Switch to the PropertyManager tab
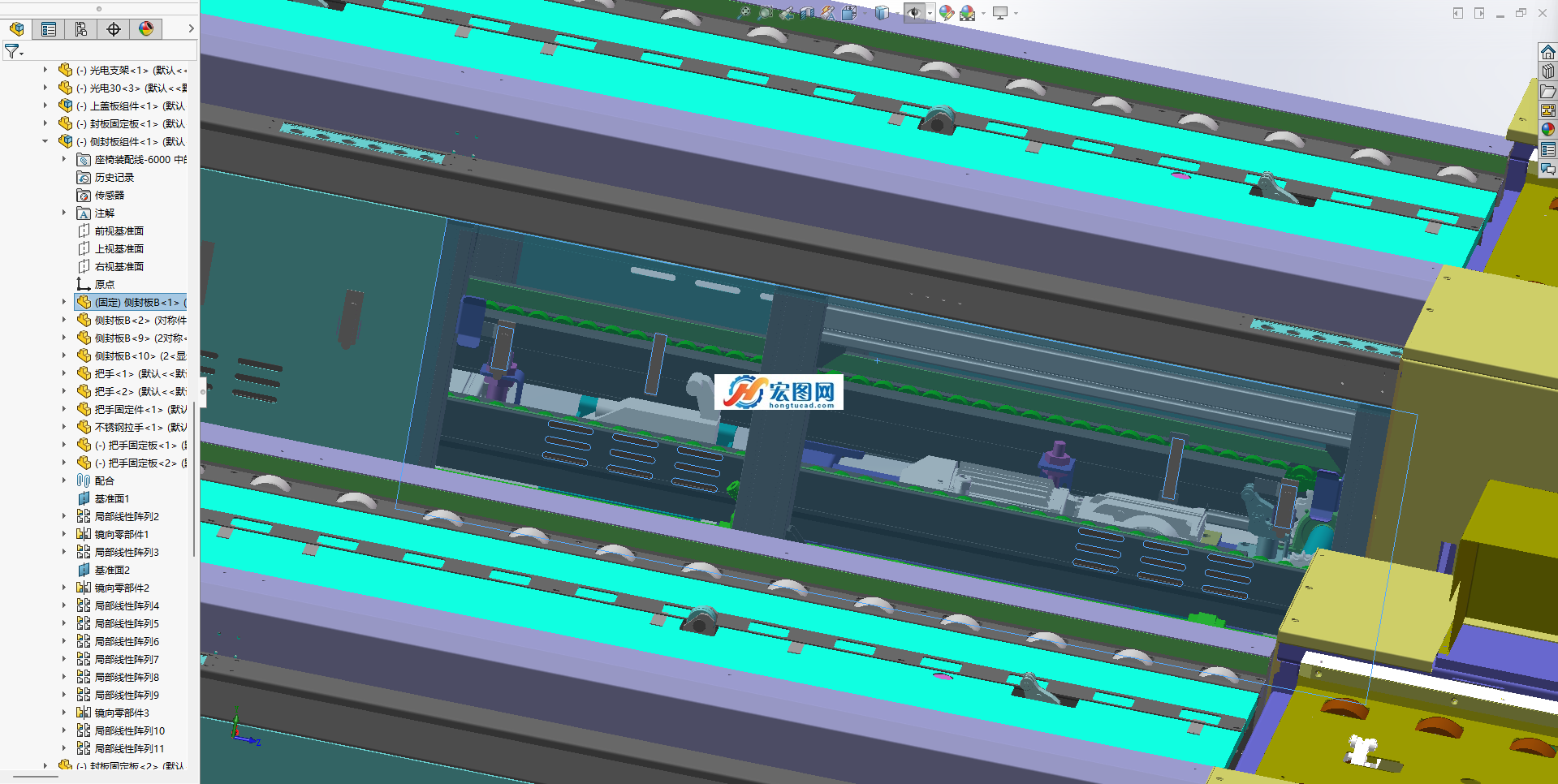 click(x=49, y=29)
